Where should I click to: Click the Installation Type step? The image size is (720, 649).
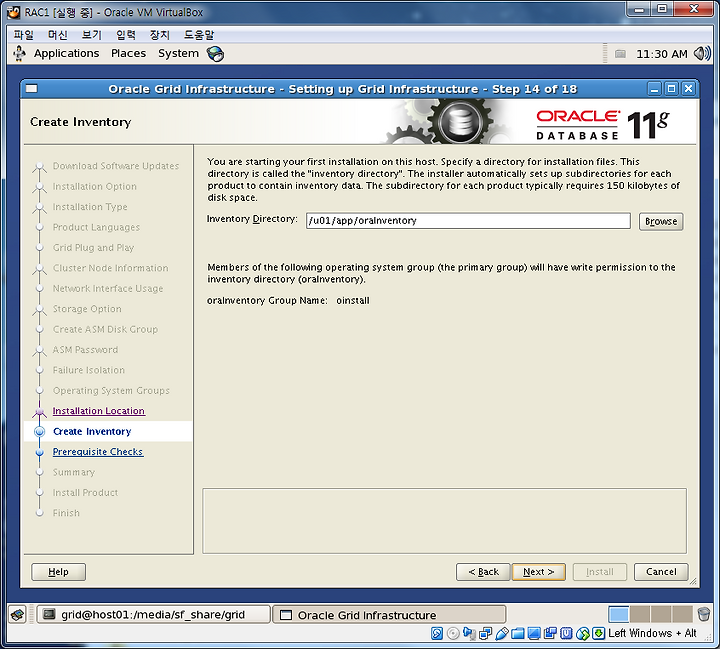click(90, 207)
